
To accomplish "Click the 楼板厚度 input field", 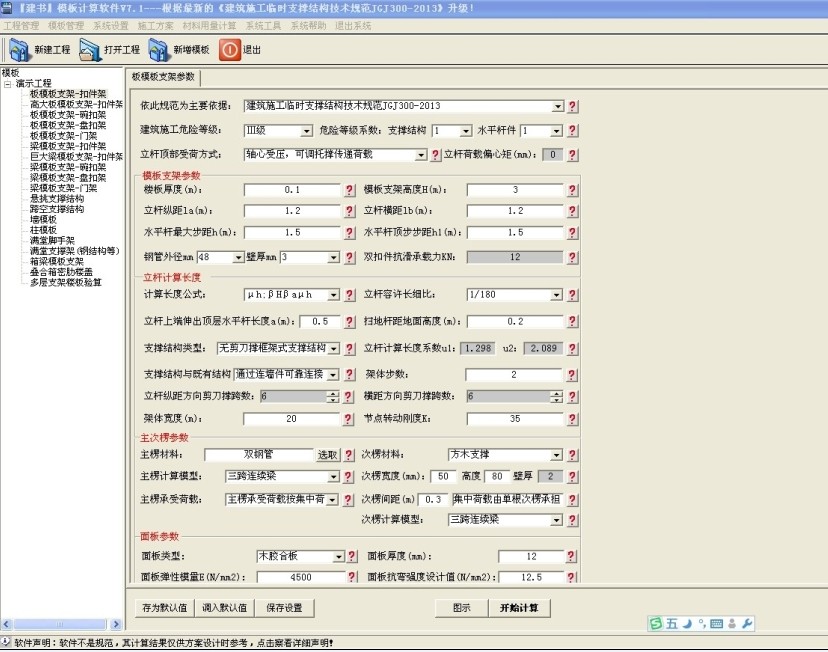I will (x=292, y=190).
